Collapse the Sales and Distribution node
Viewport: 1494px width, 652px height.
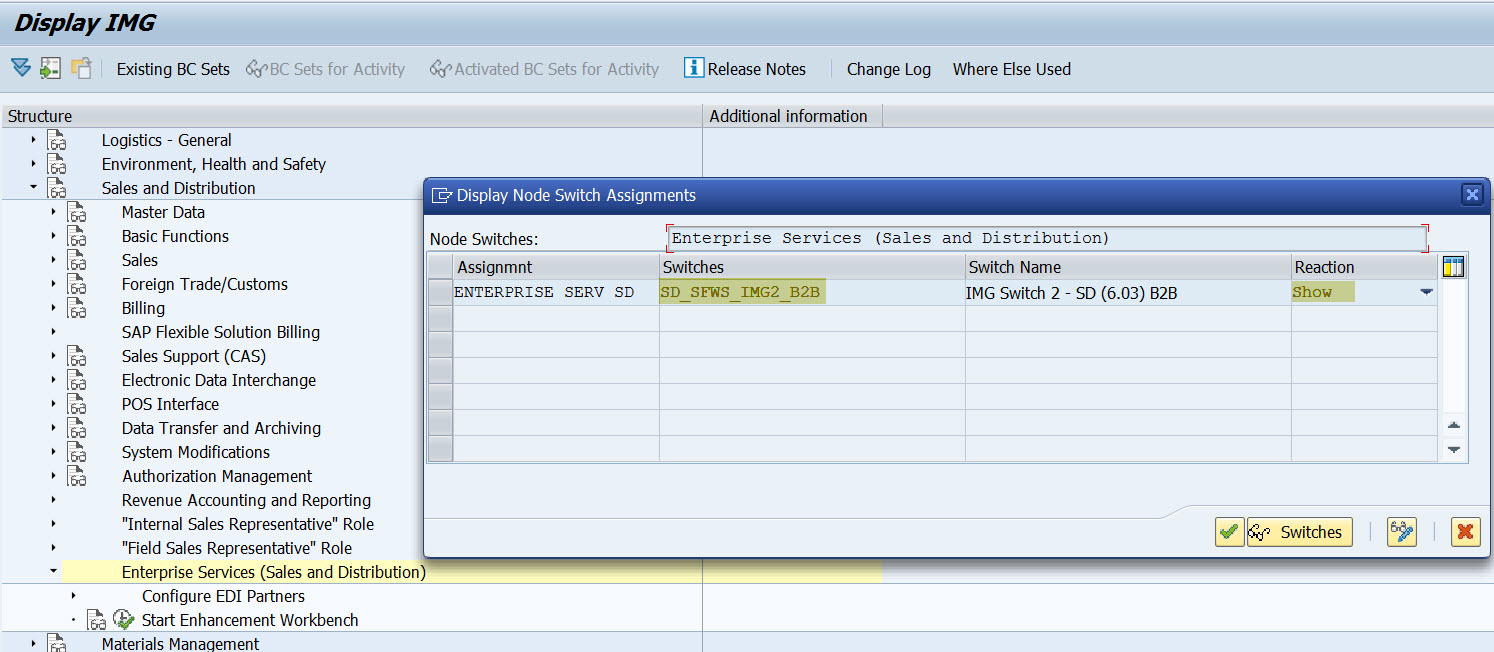(31, 187)
